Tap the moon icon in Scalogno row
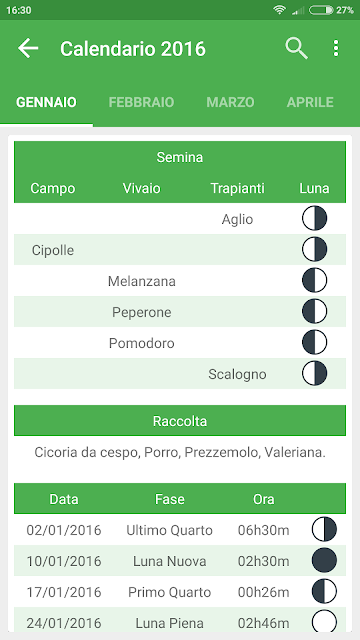 [314, 373]
